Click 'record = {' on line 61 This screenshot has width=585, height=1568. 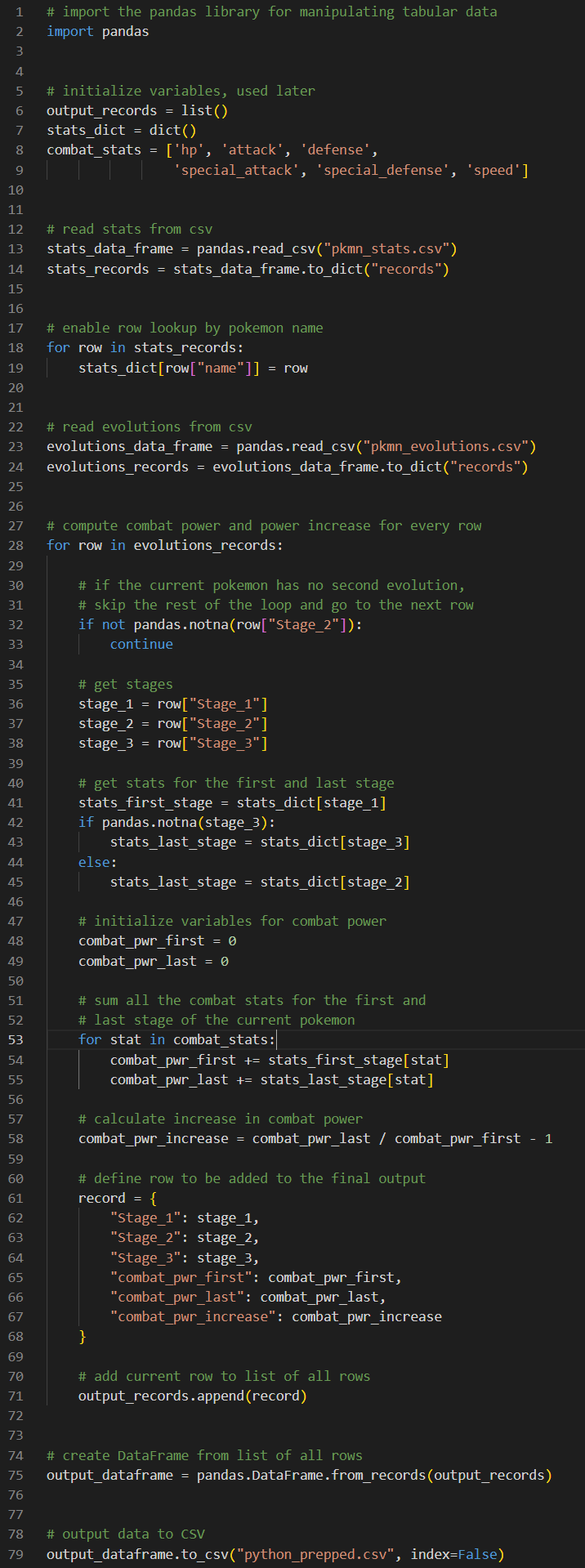(x=118, y=1198)
